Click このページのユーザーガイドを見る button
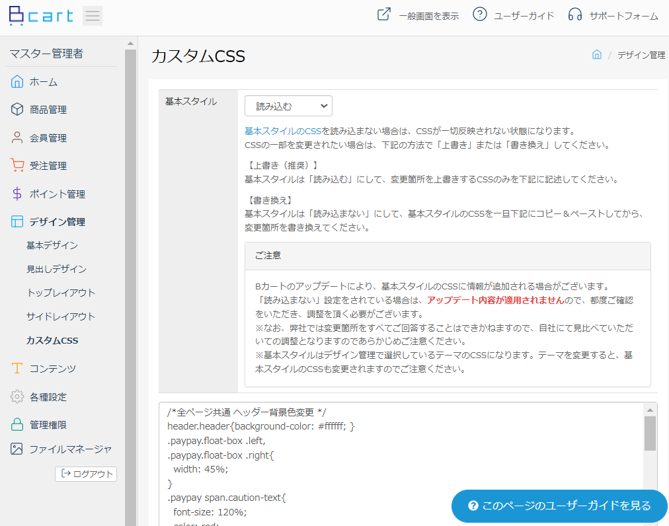The width and height of the screenshot is (669, 526). coord(559,506)
